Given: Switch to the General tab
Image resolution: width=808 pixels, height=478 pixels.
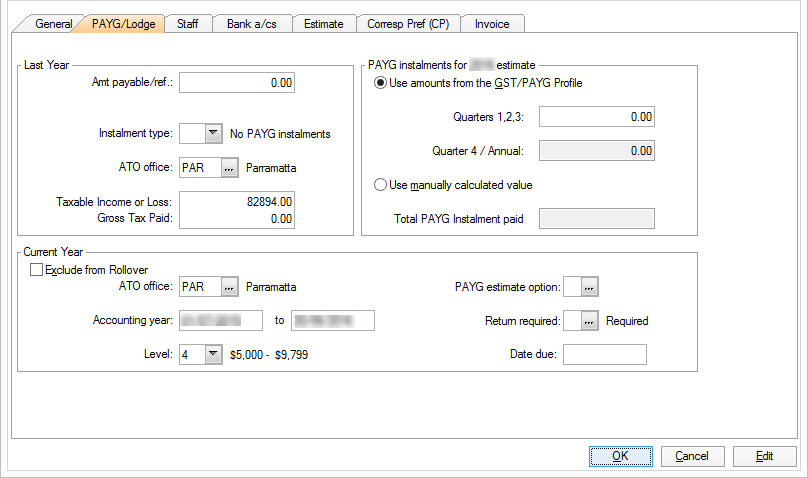Looking at the screenshot, I should pyautogui.click(x=54, y=23).
